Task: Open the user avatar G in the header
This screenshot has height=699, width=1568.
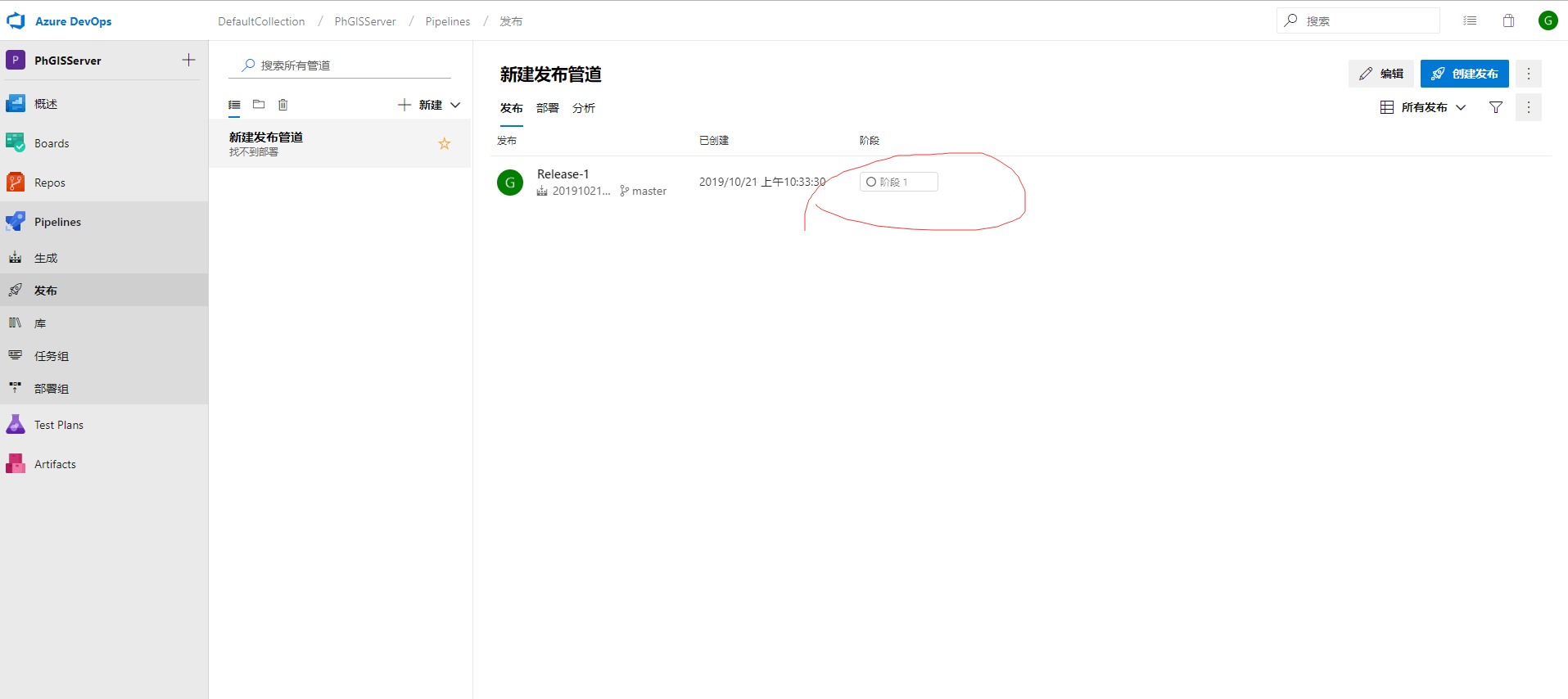Action: (x=1548, y=20)
